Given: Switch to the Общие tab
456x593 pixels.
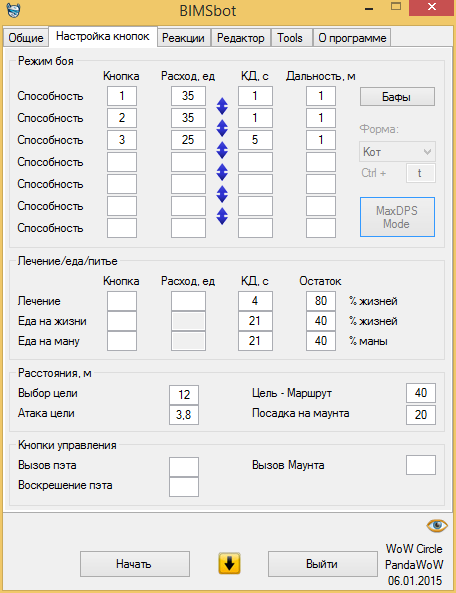Looking at the screenshot, I should (x=26, y=38).
